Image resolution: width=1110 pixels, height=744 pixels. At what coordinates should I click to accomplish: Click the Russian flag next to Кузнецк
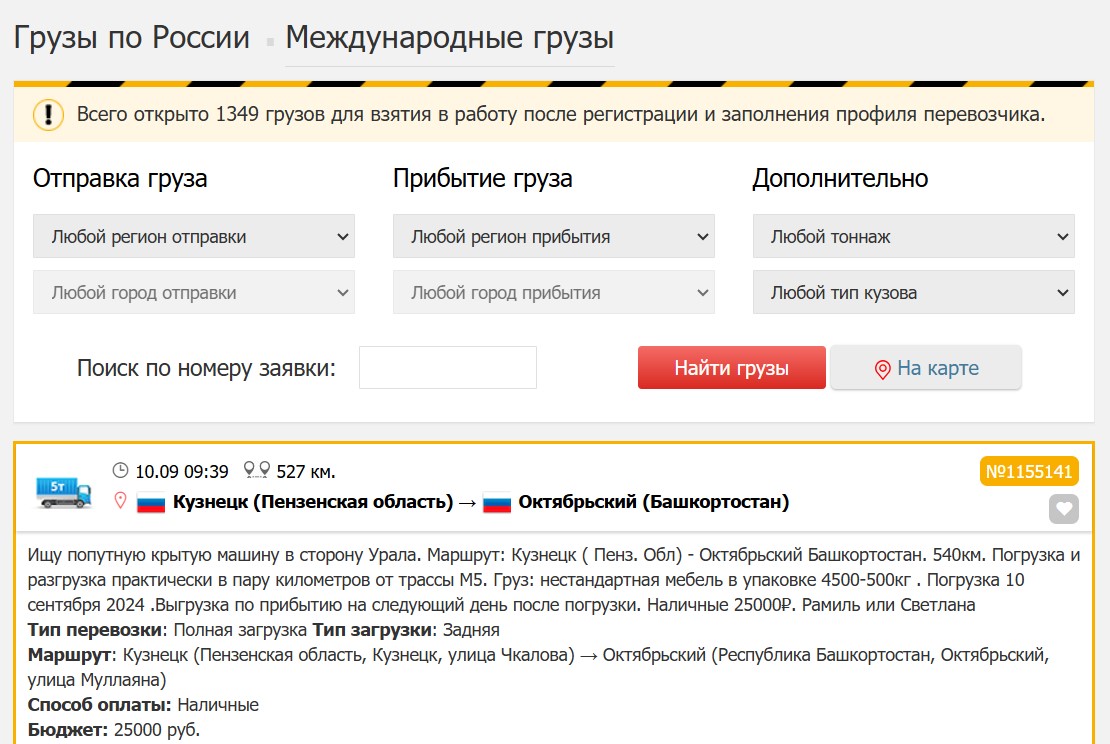pos(151,503)
